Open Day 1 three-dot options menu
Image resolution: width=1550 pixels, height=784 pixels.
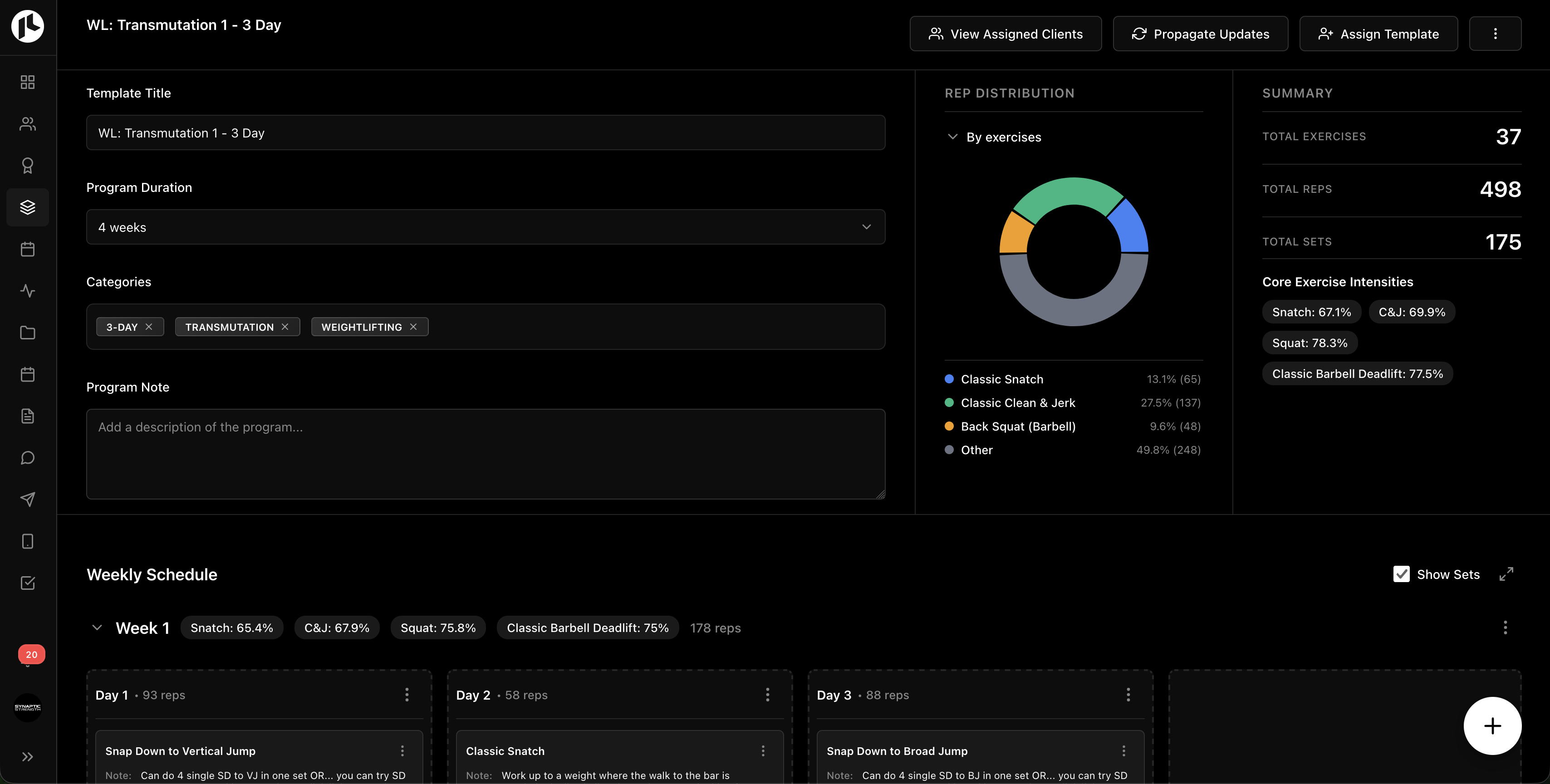click(x=407, y=695)
